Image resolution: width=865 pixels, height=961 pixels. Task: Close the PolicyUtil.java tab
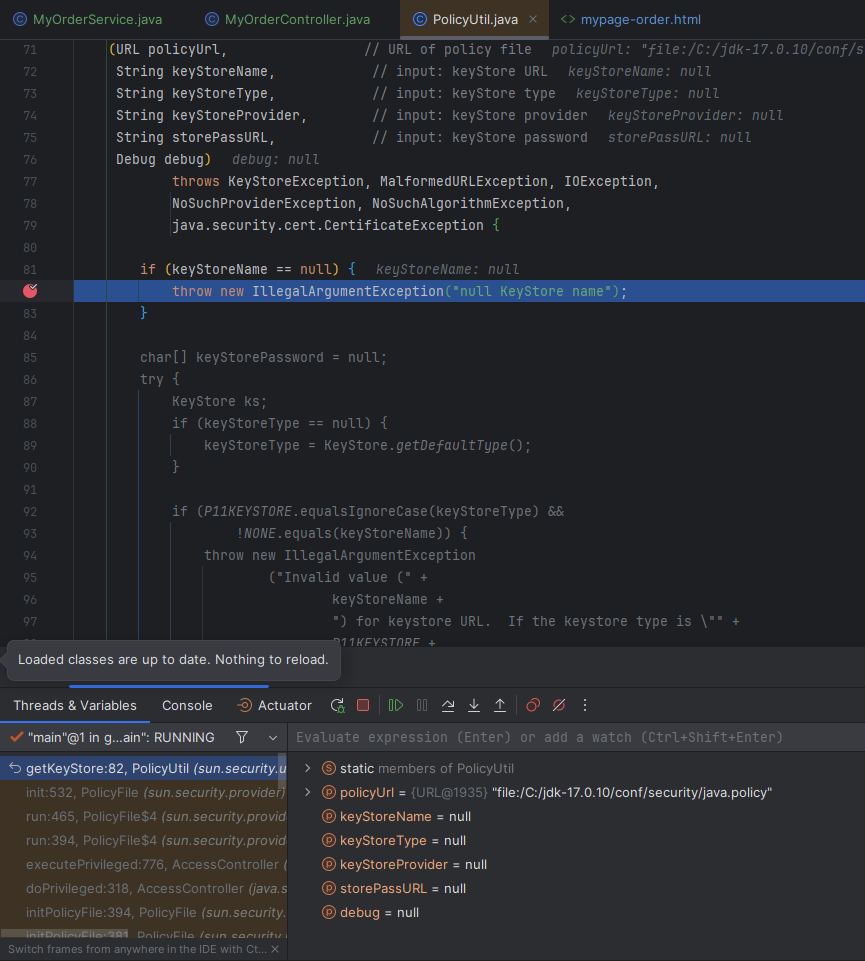[x=533, y=19]
